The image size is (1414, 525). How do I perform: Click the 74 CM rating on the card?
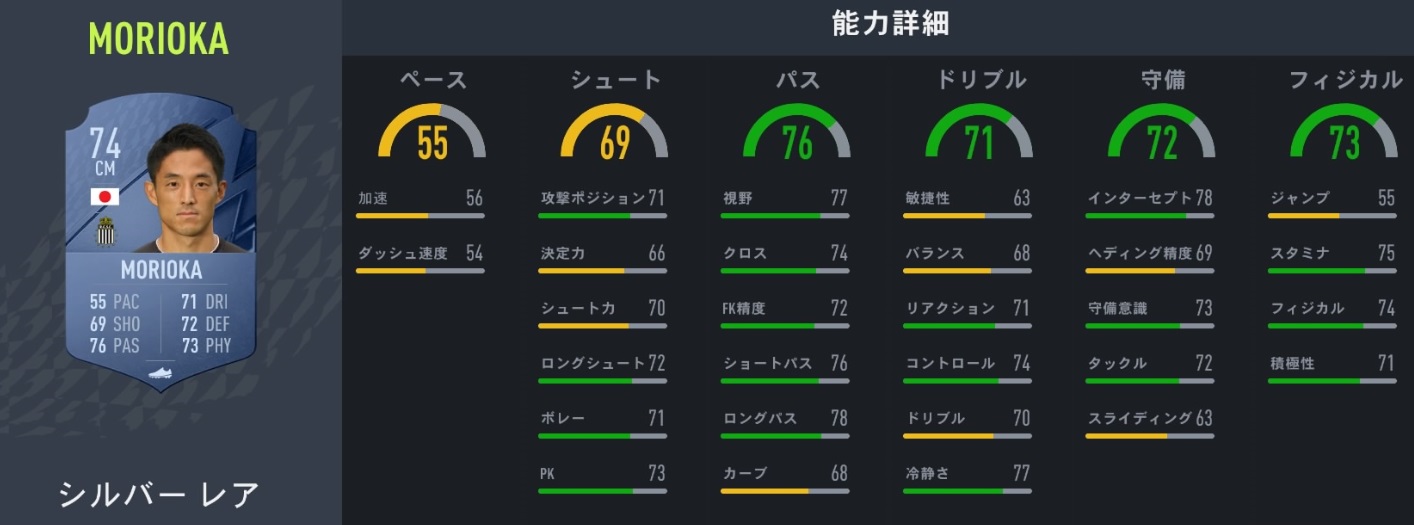click(105, 152)
